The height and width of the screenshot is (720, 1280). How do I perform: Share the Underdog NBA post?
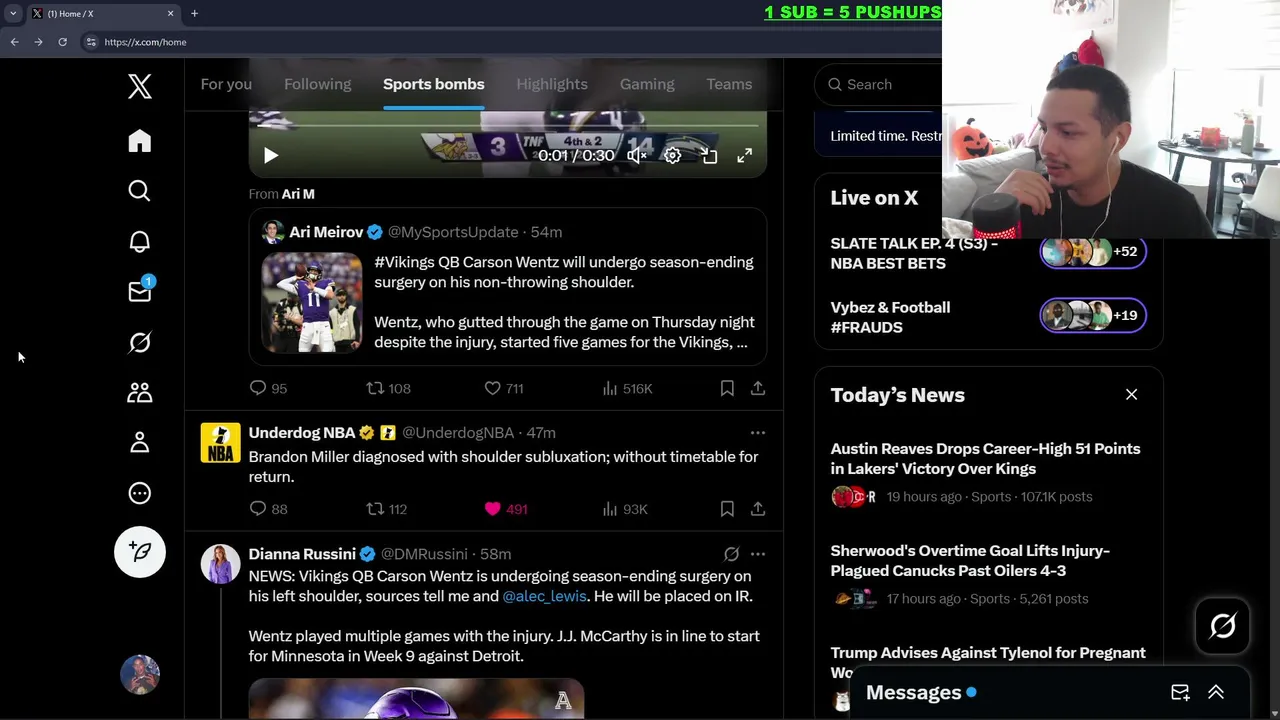click(758, 509)
